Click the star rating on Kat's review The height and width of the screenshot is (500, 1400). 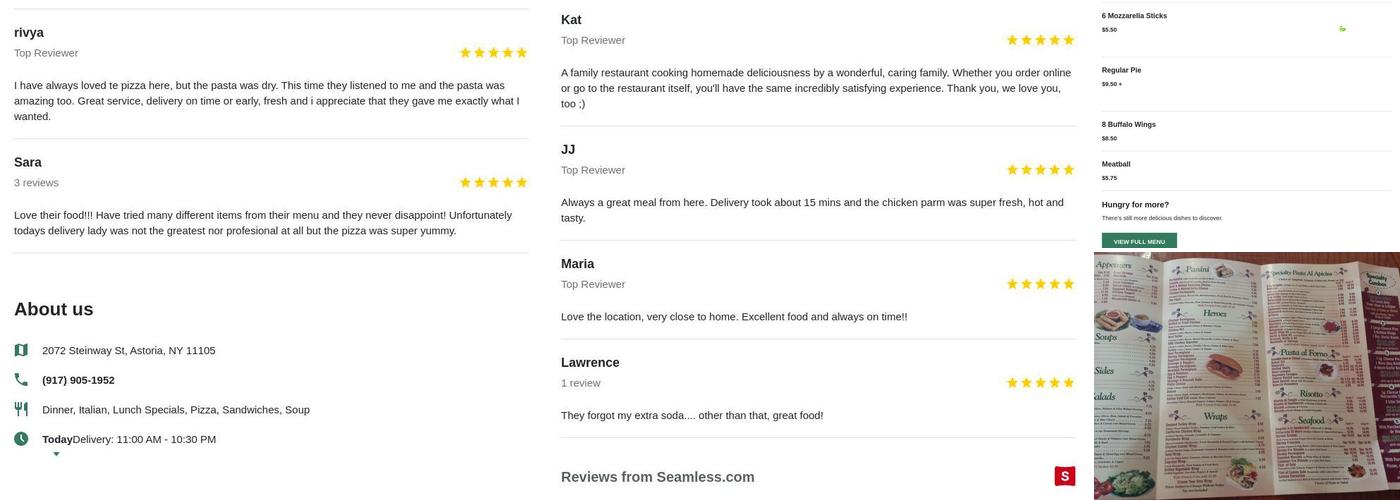click(x=1040, y=40)
